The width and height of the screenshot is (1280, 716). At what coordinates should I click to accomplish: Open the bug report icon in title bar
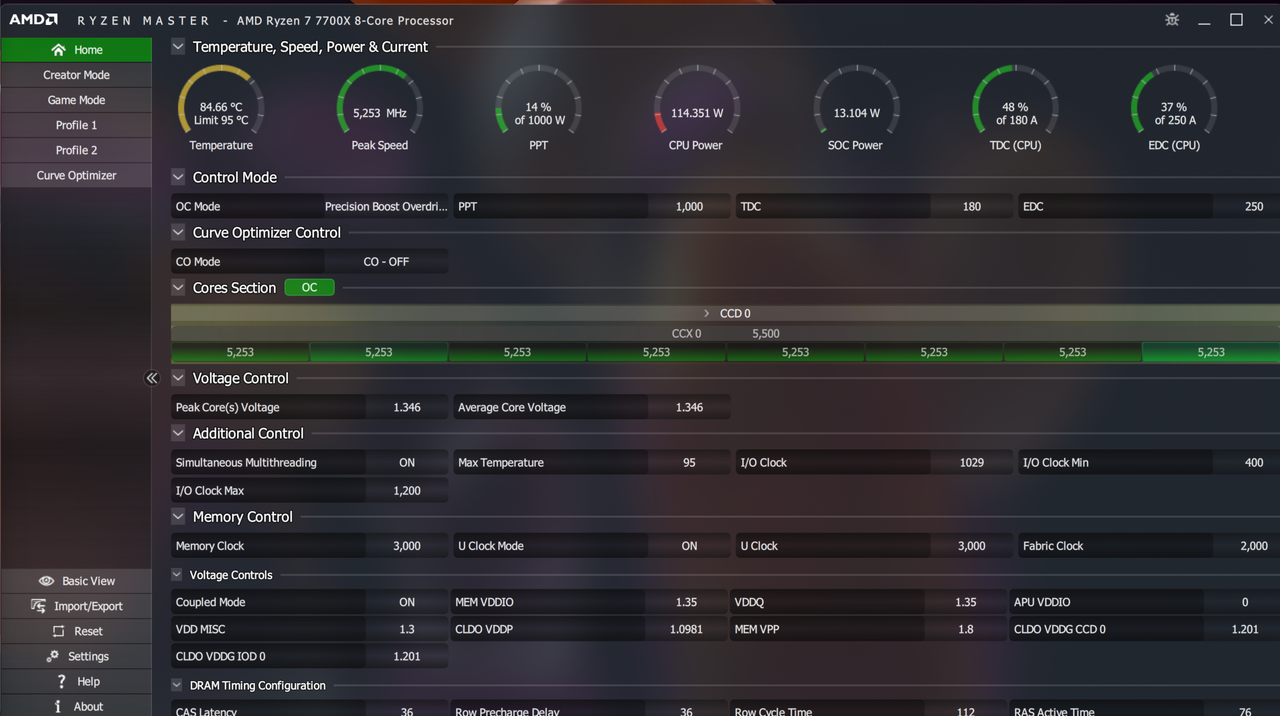pyautogui.click(x=1172, y=20)
